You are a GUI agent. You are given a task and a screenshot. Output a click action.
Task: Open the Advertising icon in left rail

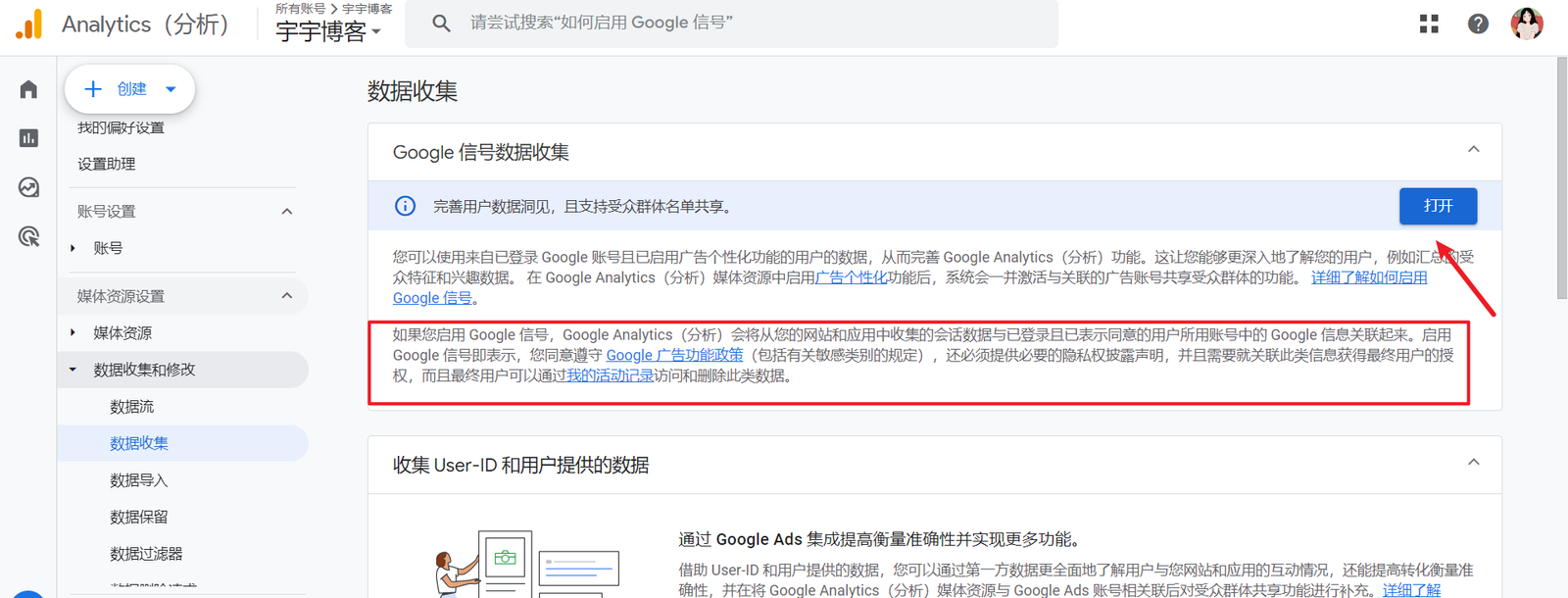[x=28, y=236]
